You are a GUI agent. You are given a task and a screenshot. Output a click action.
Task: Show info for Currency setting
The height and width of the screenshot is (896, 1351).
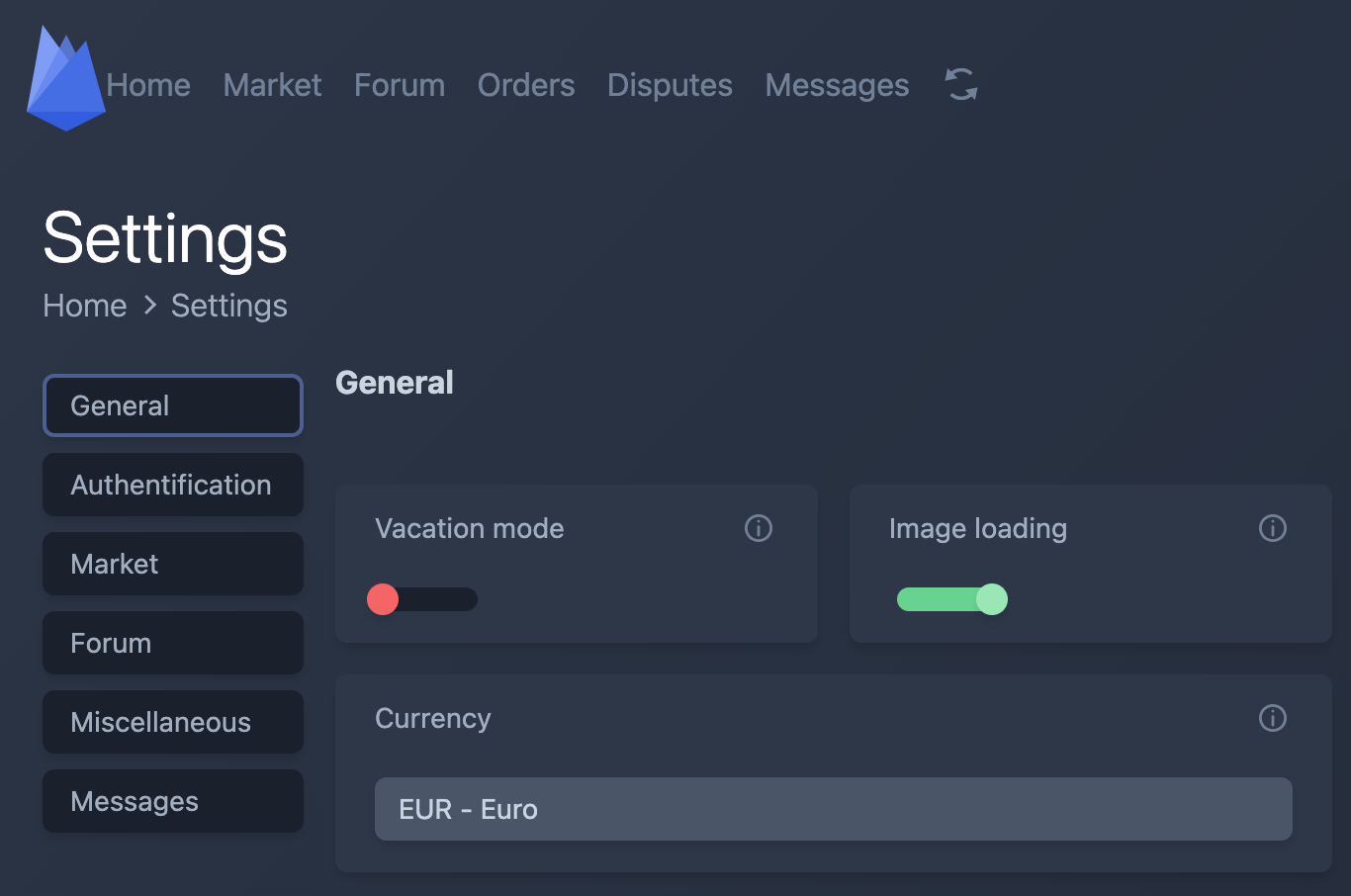click(1273, 719)
